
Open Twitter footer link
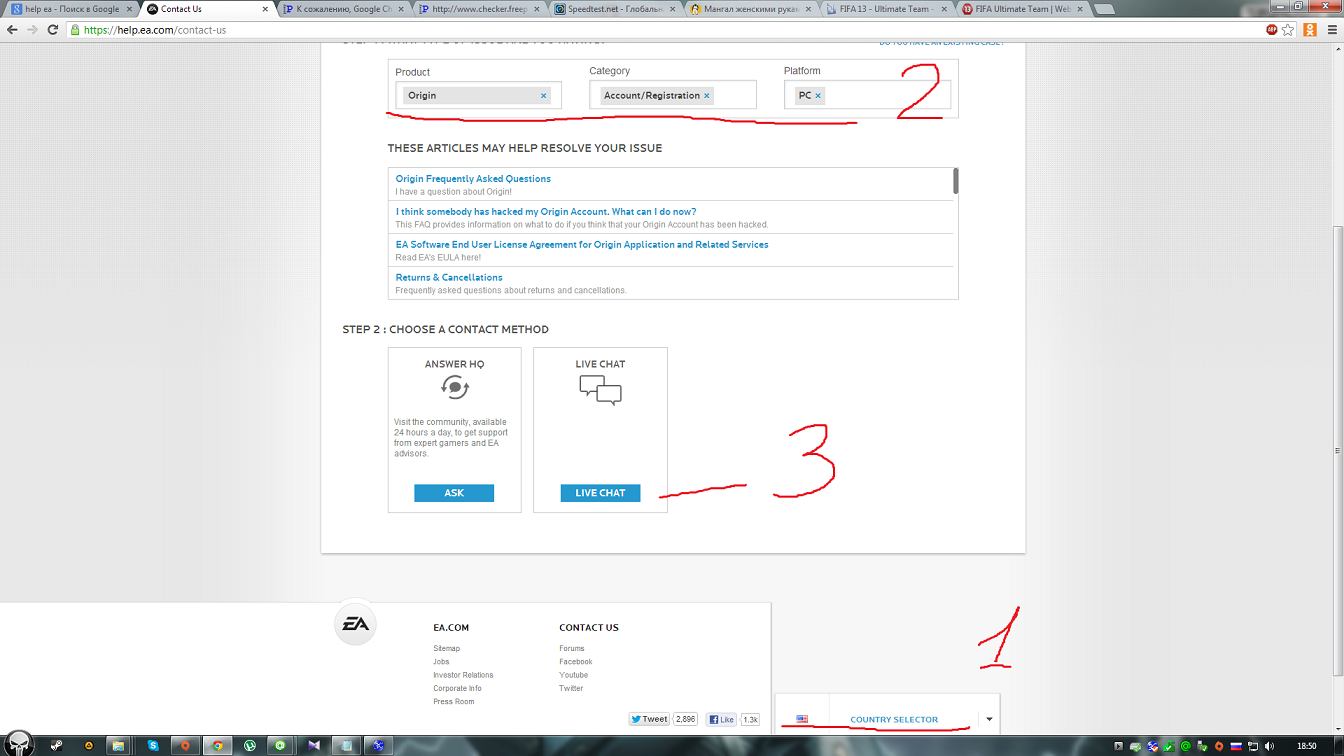571,688
